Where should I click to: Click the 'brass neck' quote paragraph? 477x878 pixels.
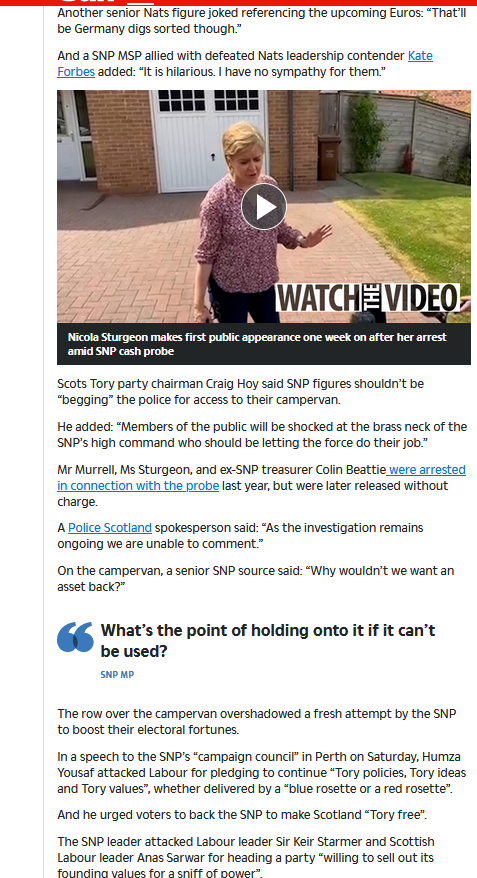pos(261,435)
